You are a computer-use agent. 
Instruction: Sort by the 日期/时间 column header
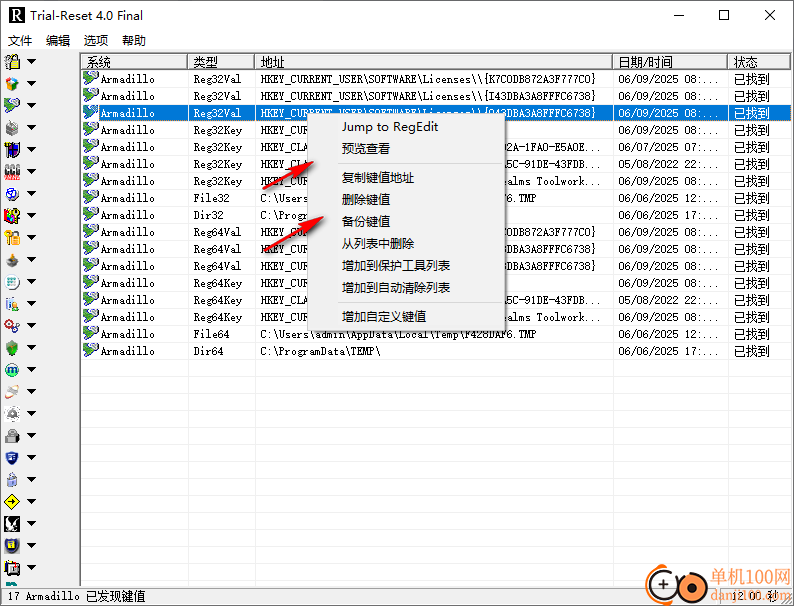pyautogui.click(x=670, y=62)
